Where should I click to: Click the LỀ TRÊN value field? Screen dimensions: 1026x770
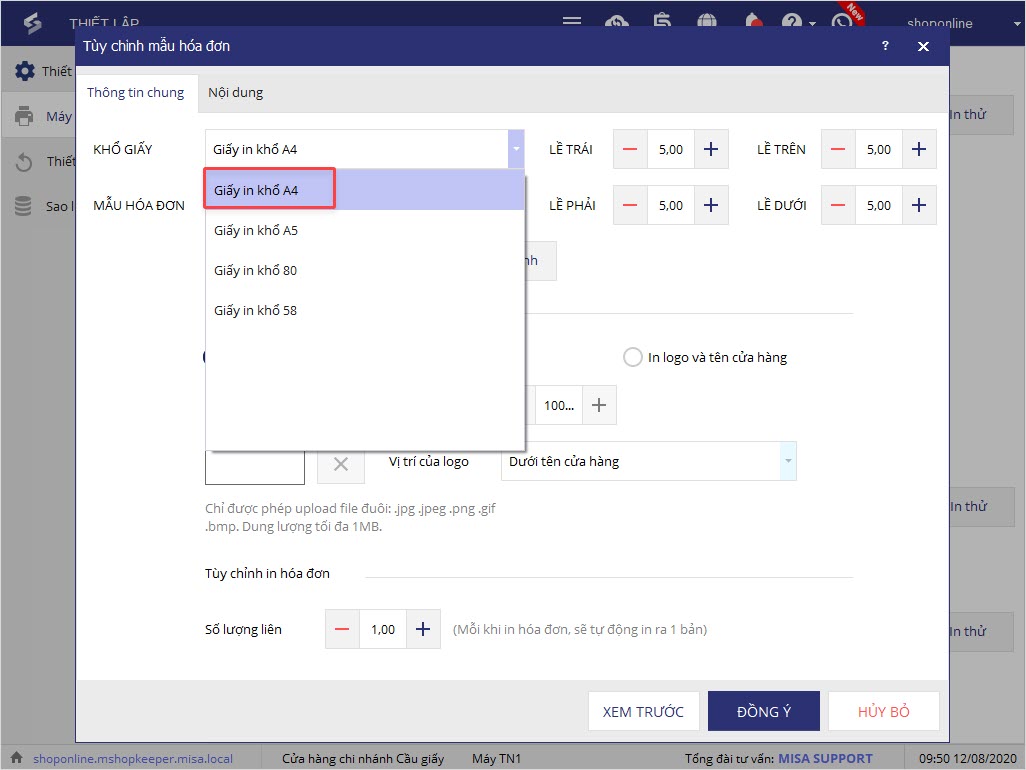pos(878,149)
